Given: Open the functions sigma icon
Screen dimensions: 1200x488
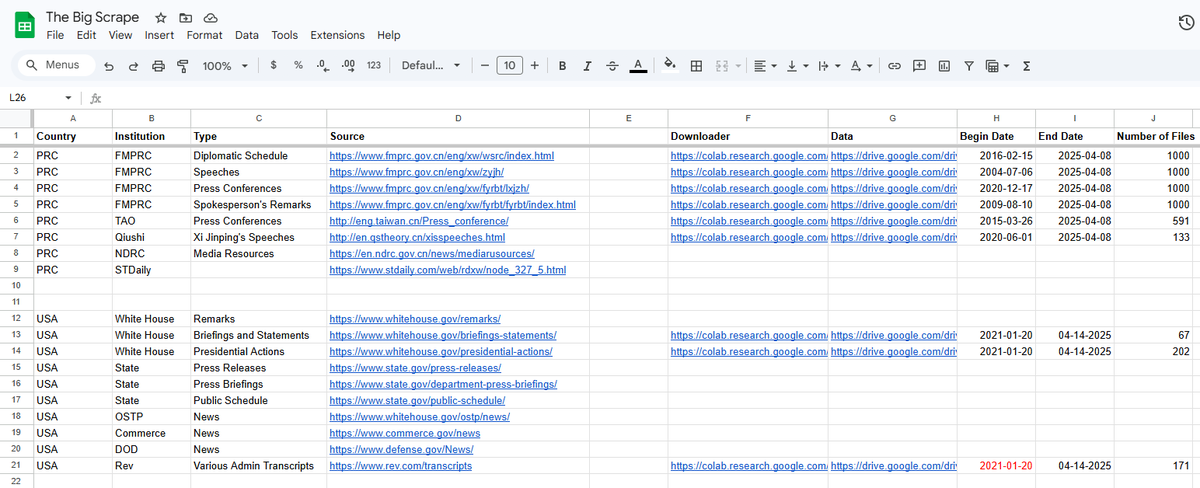Looking at the screenshot, I should coord(1026,66).
